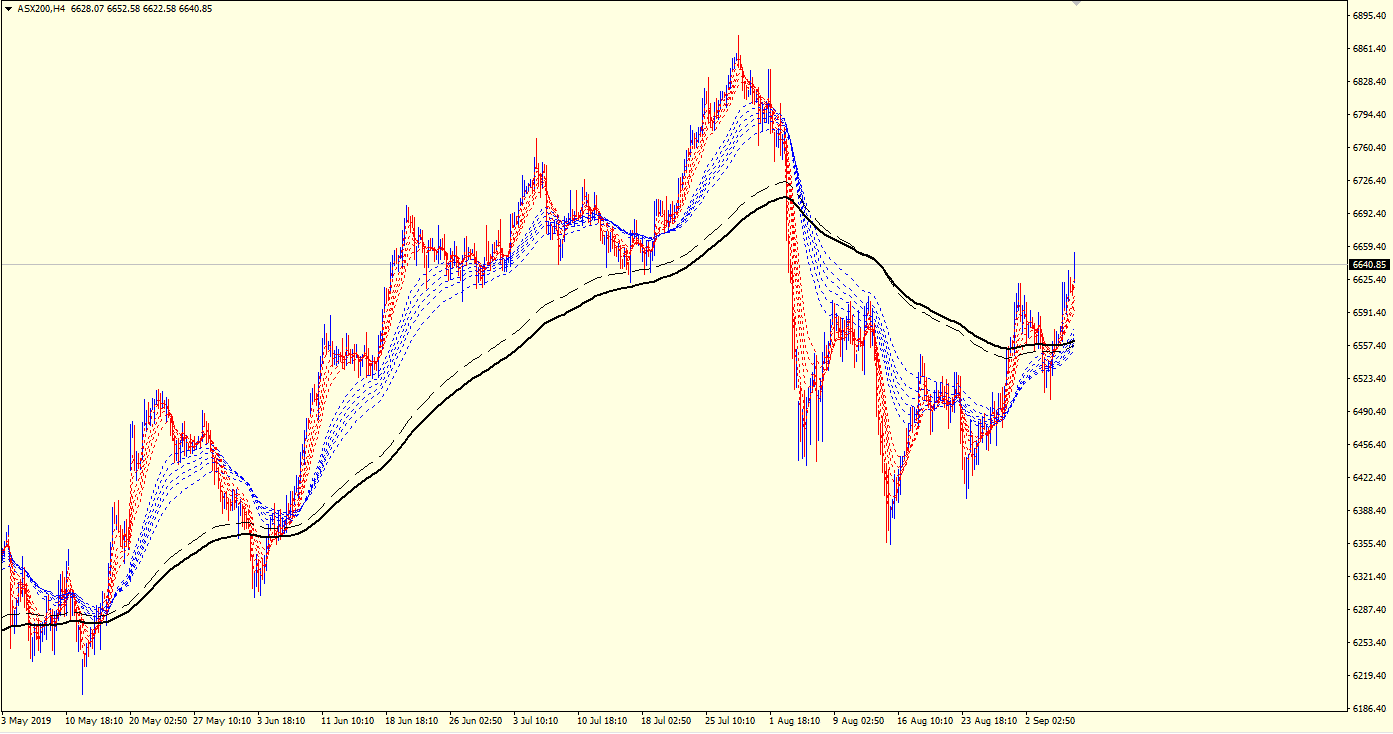
Task: Click the 6219.40 price axis label
Action: pos(1368,676)
